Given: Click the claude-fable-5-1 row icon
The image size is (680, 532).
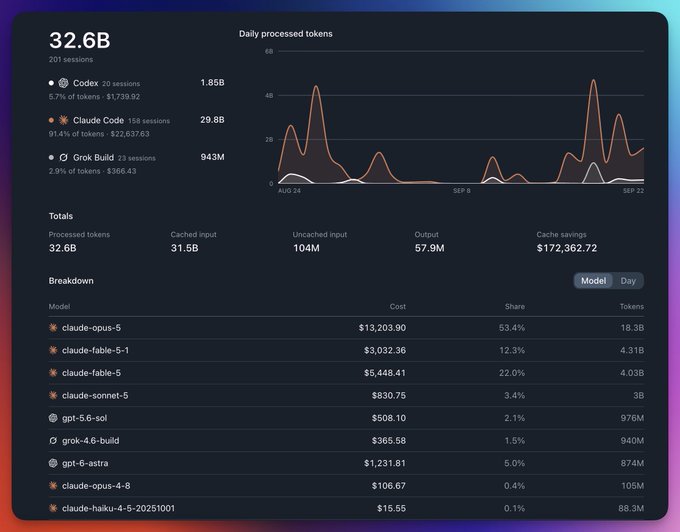Looking at the screenshot, I should [x=53, y=350].
